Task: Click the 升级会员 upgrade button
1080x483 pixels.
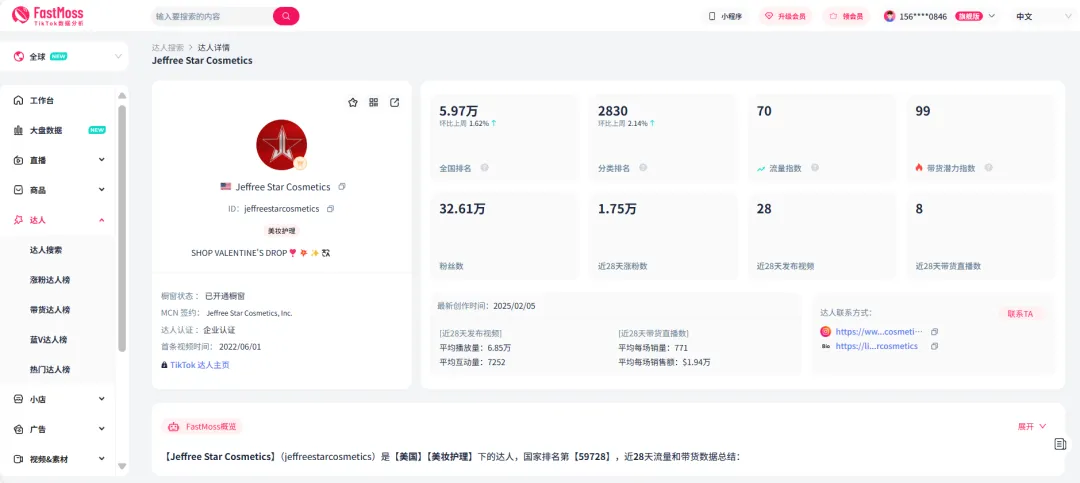Action: (x=785, y=16)
